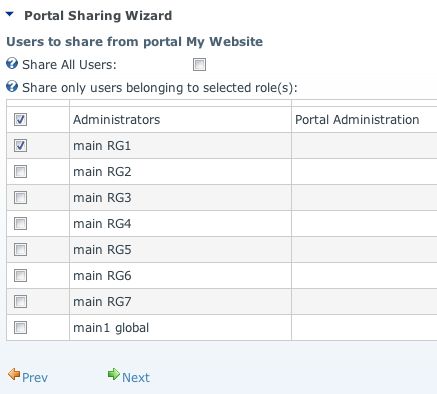
Task: Click the orange Prev arrow icon
Action: pos(14,375)
